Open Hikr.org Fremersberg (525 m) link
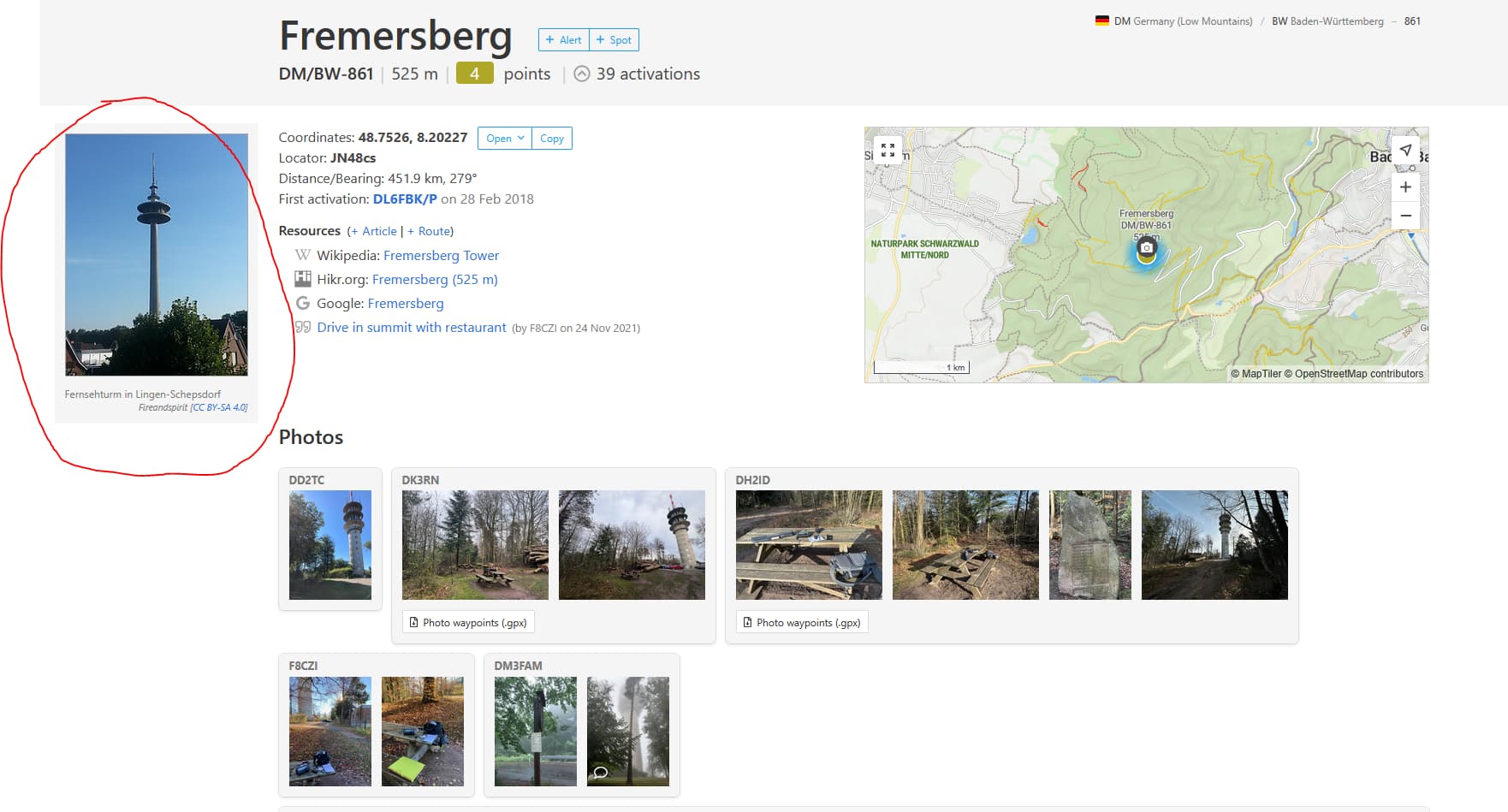 tap(435, 279)
